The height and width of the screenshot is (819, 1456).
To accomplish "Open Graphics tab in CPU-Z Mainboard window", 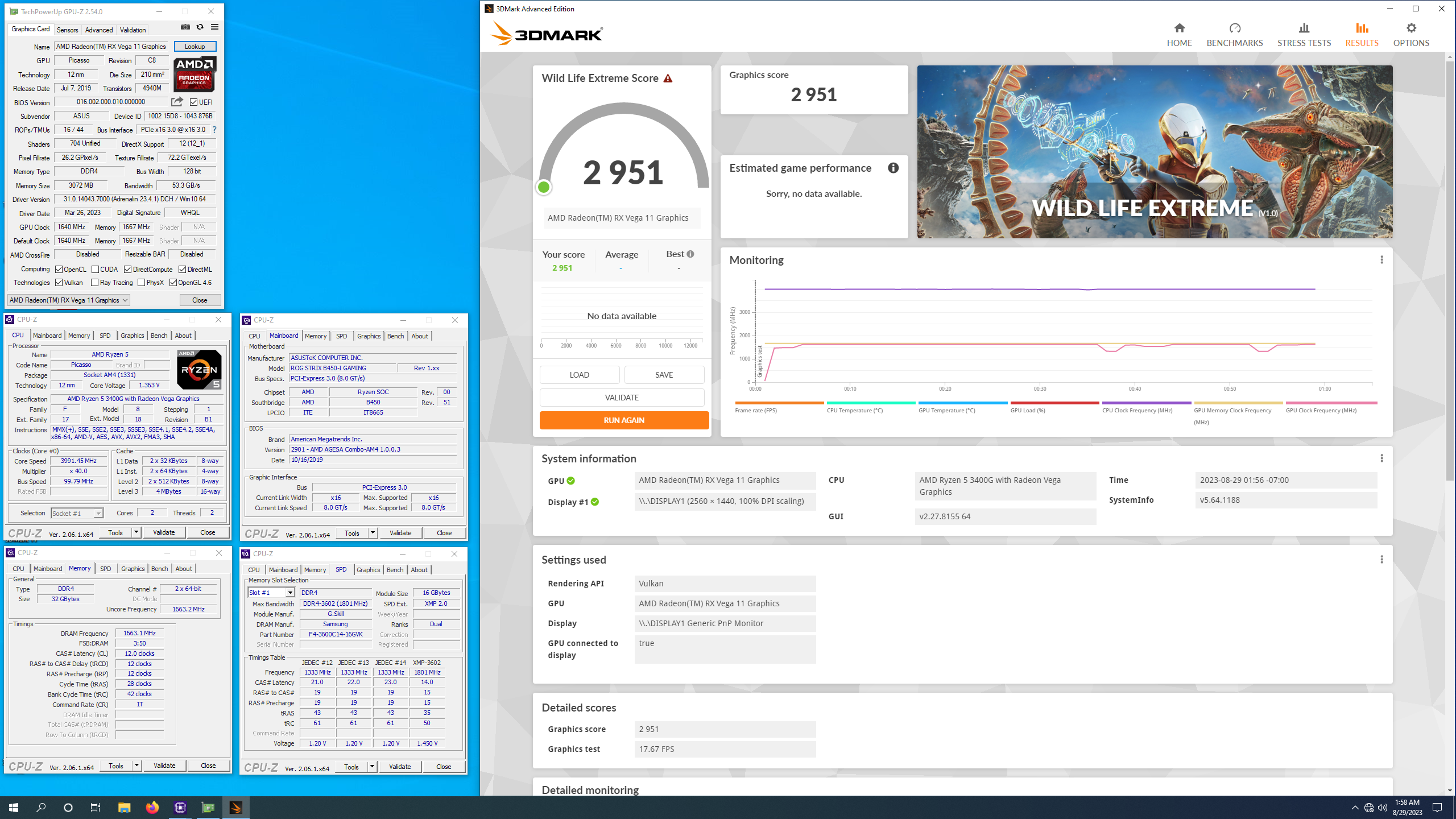I will point(369,336).
